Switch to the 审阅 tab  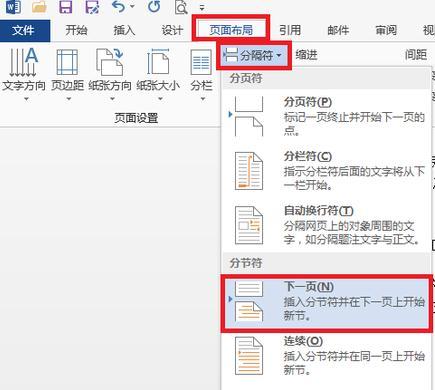(x=386, y=30)
